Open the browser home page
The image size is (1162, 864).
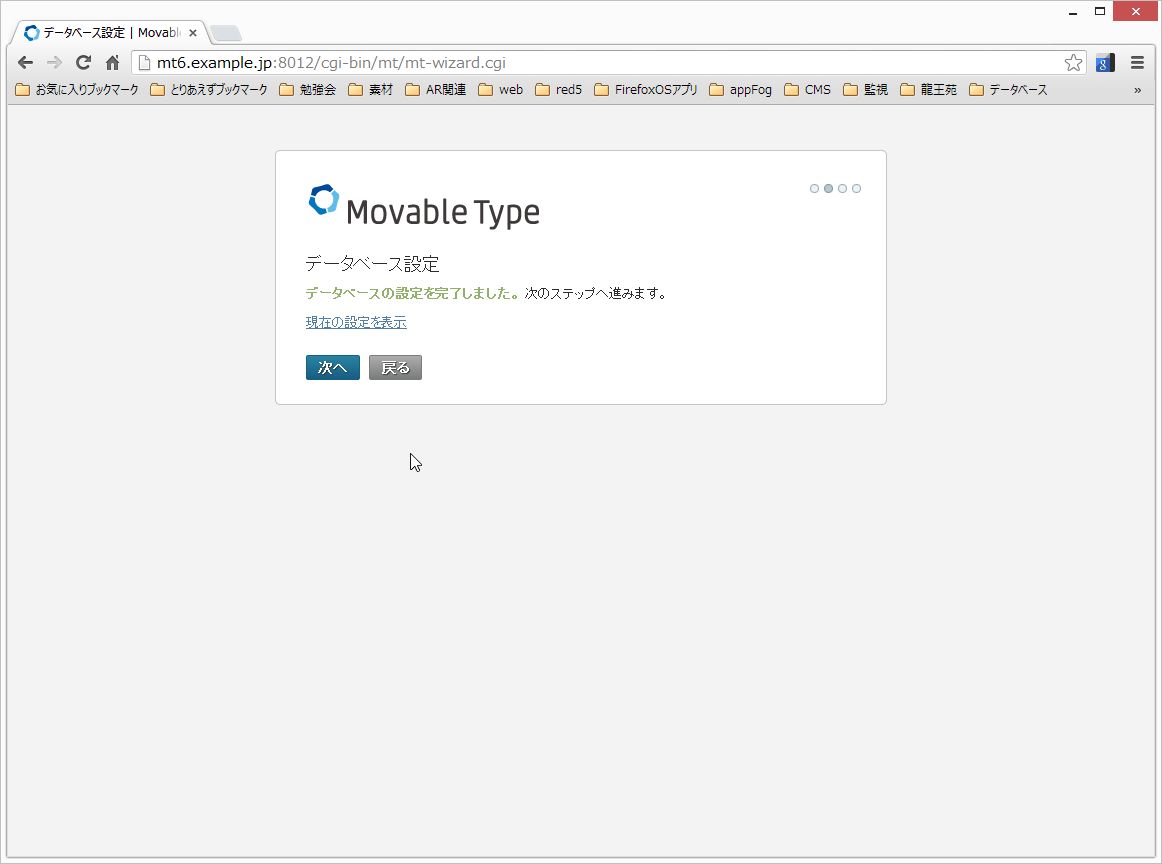pos(113,63)
